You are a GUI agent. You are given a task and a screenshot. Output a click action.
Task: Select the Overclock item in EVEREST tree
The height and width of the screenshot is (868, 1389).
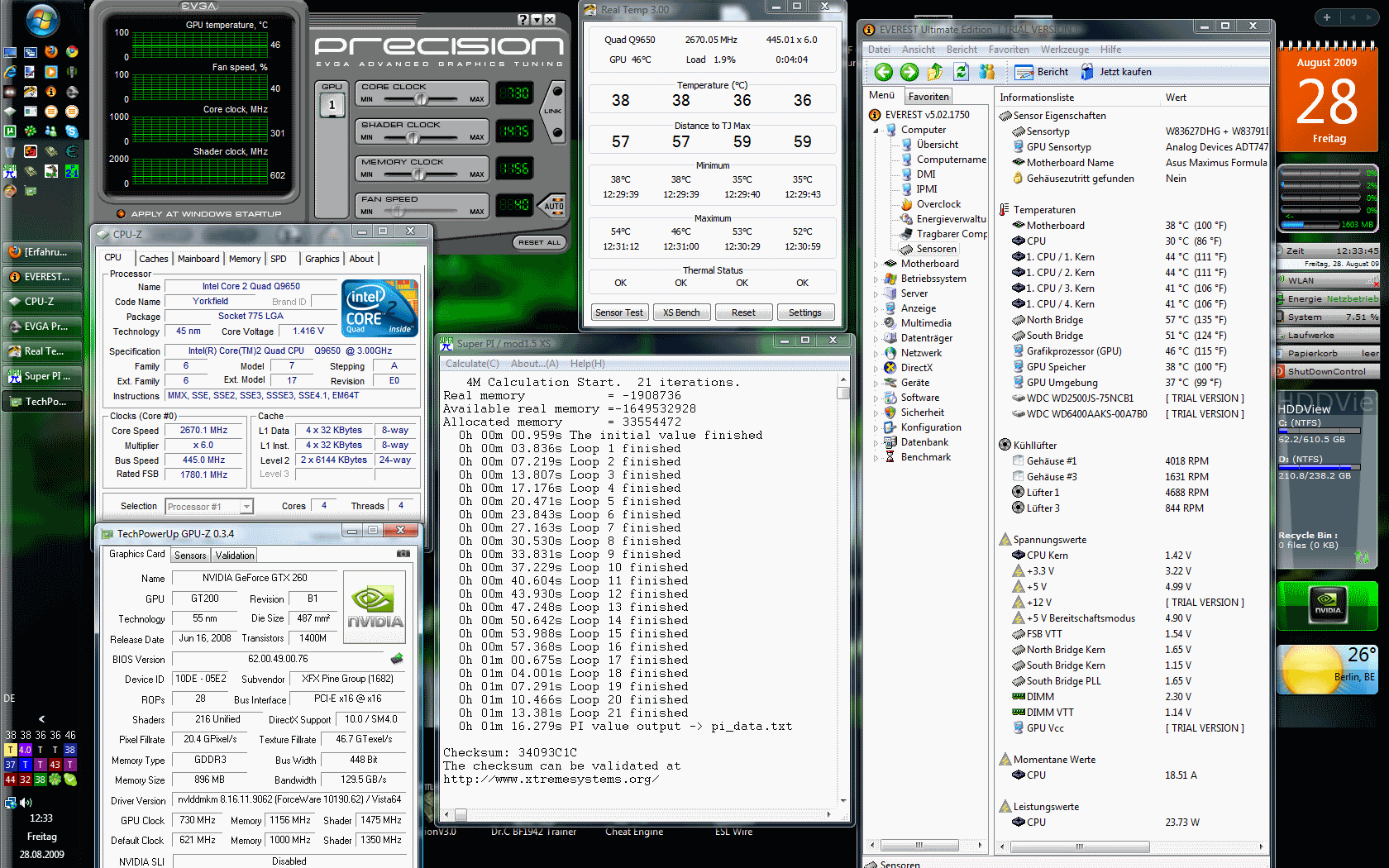pos(938,204)
